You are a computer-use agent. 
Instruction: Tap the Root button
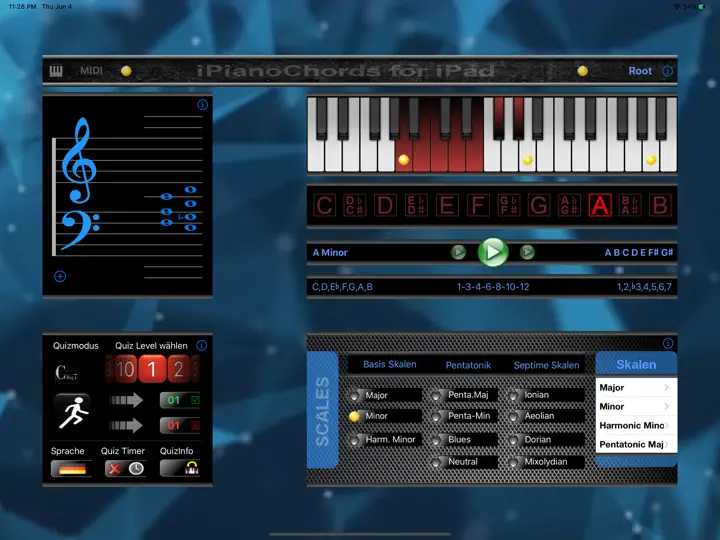point(640,71)
